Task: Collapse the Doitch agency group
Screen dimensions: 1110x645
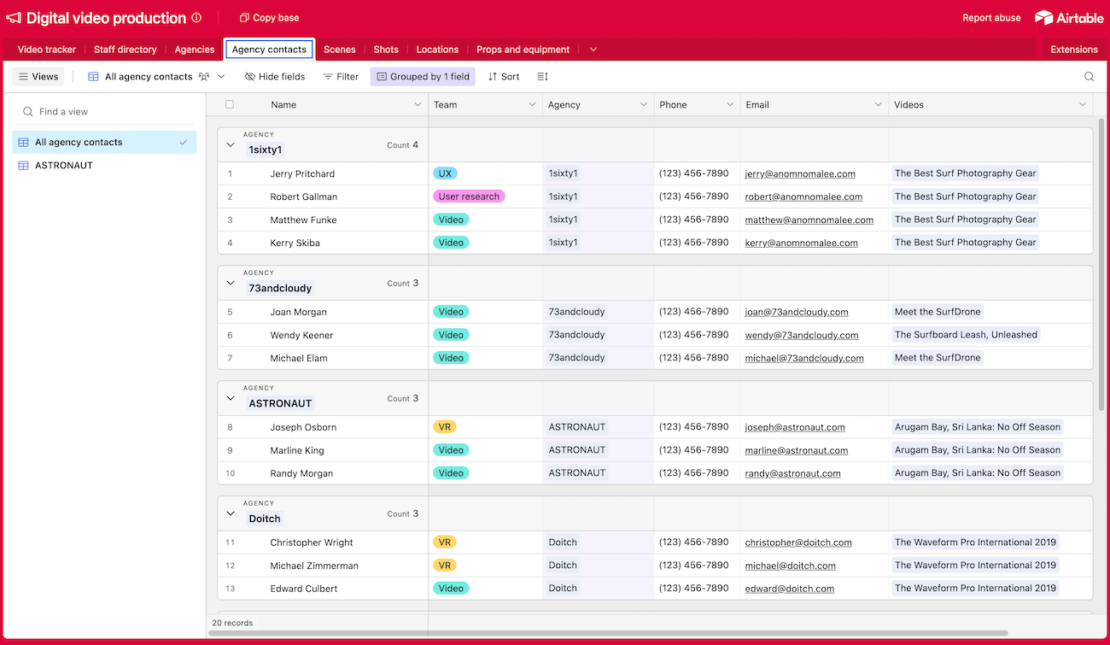Action: click(230, 514)
